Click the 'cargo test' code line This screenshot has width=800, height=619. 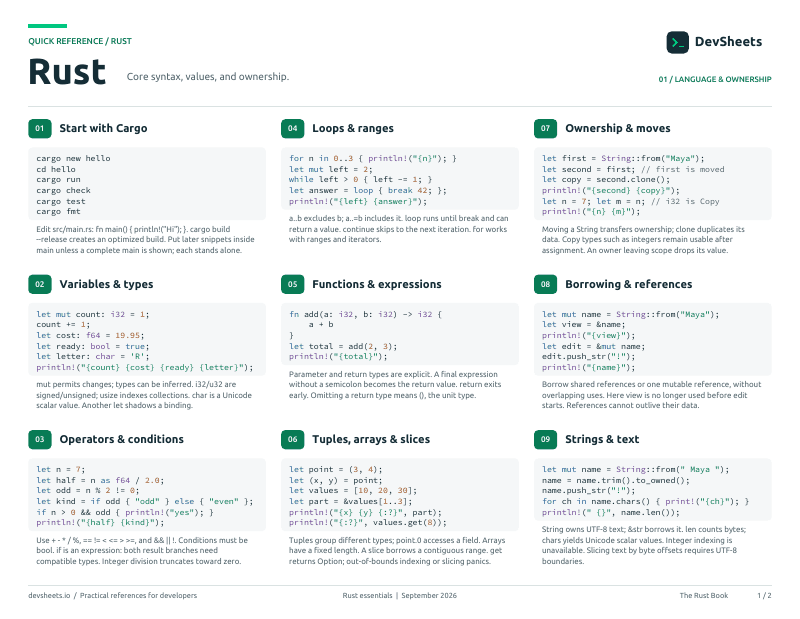(x=61, y=201)
